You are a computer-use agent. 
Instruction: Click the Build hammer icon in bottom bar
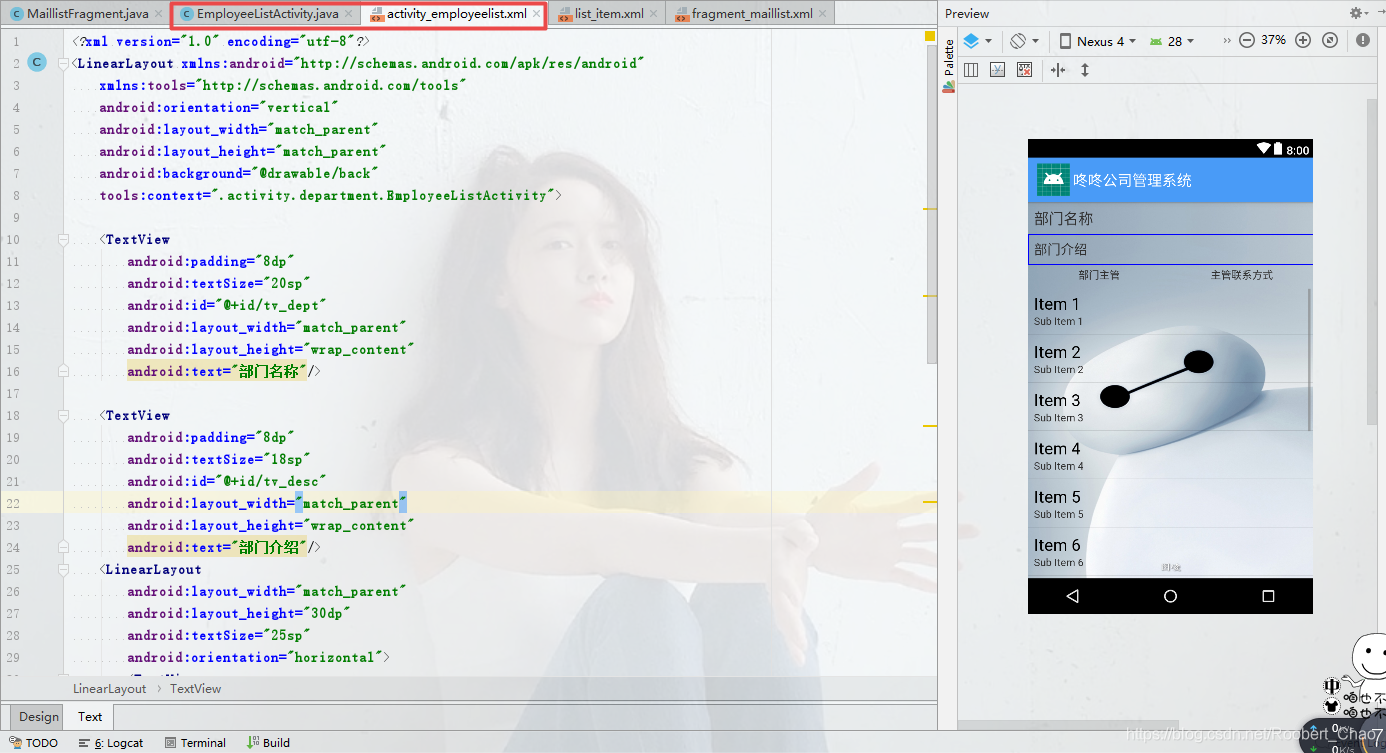pos(253,743)
